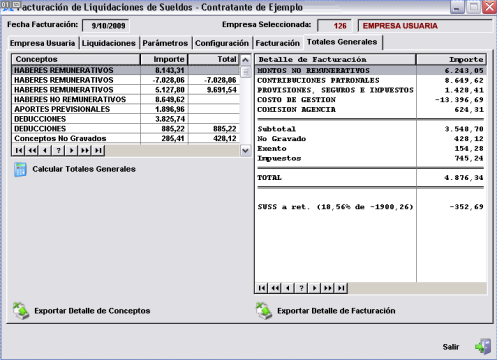Click the Calcular Totales Generales calculator icon
The width and height of the screenshot is (497, 360).
(x=20, y=169)
